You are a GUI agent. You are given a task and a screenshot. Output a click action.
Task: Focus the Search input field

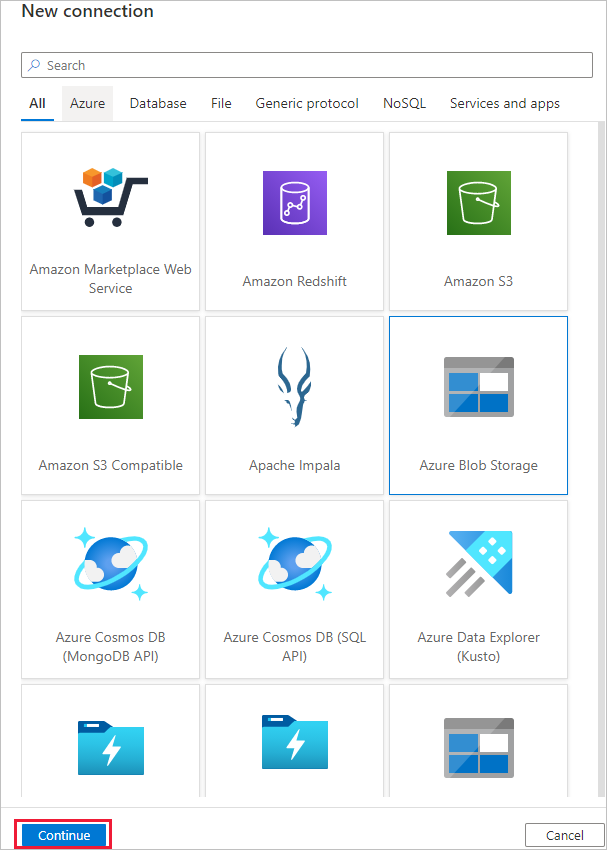307,65
